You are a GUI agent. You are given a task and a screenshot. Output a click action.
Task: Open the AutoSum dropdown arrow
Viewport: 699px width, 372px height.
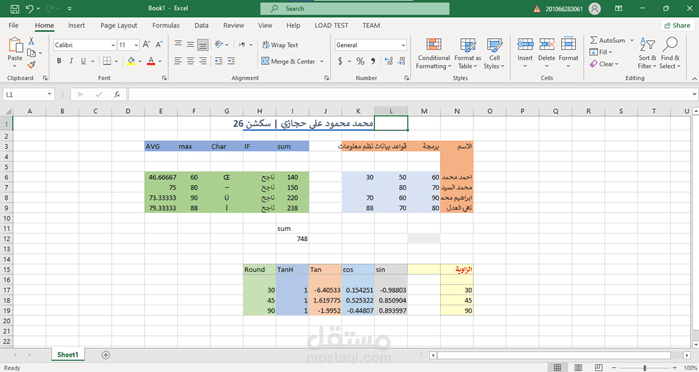pos(632,40)
